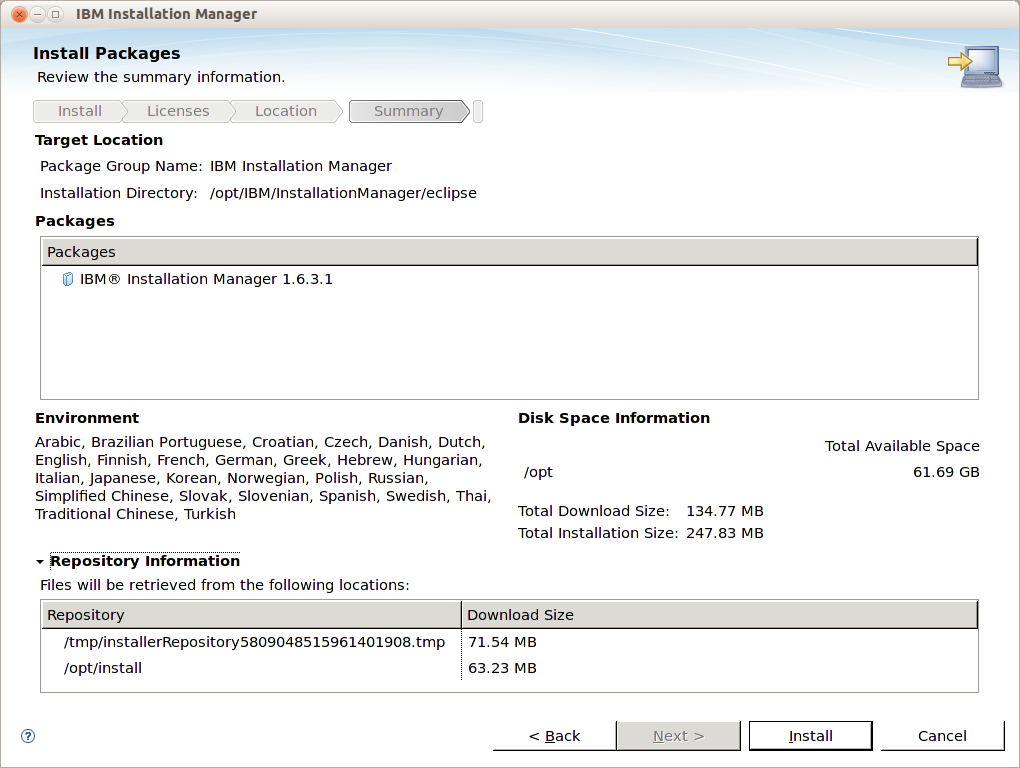Click the greyed-out Next button
The height and width of the screenshot is (768, 1020).
[x=678, y=736]
